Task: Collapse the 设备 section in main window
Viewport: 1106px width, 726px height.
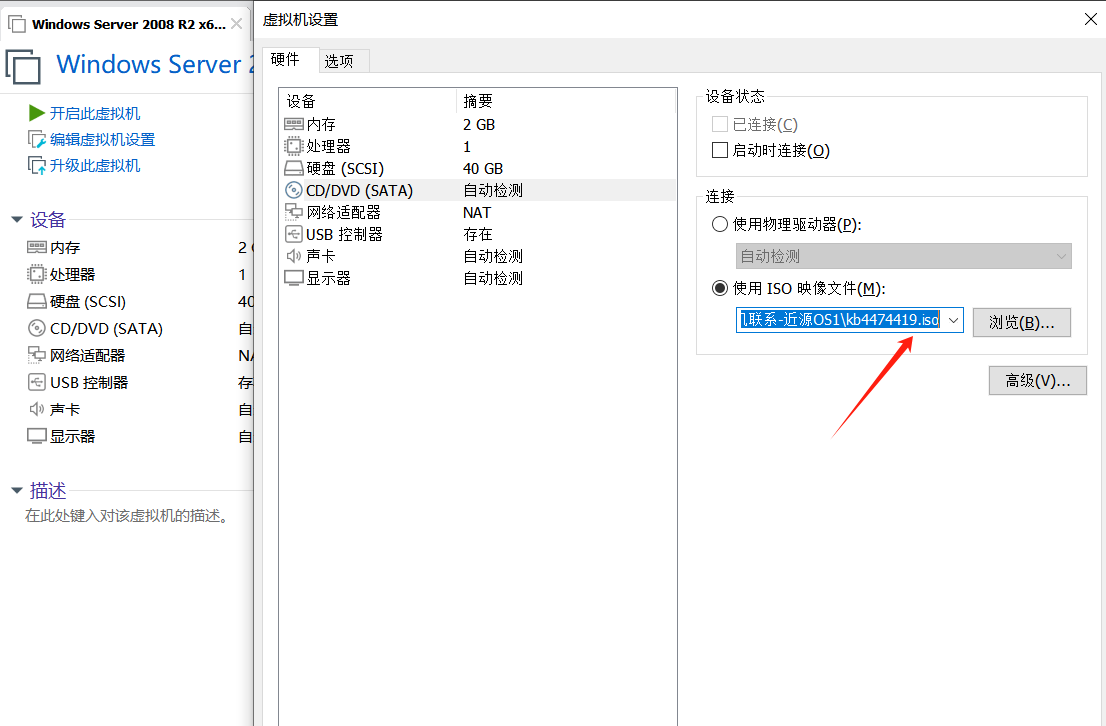Action: click(17, 219)
